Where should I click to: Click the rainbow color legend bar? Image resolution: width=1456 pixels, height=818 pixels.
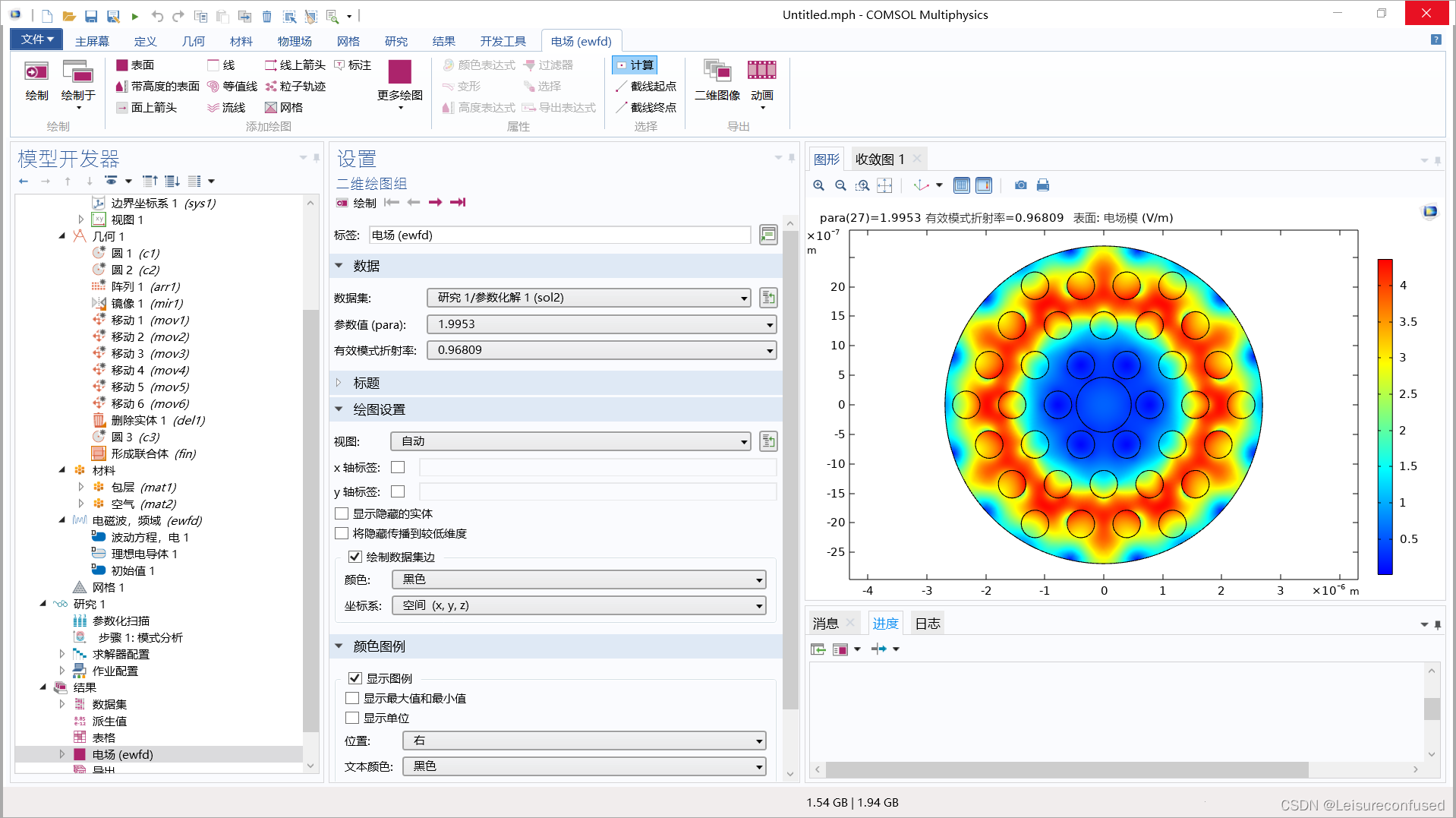click(1385, 416)
